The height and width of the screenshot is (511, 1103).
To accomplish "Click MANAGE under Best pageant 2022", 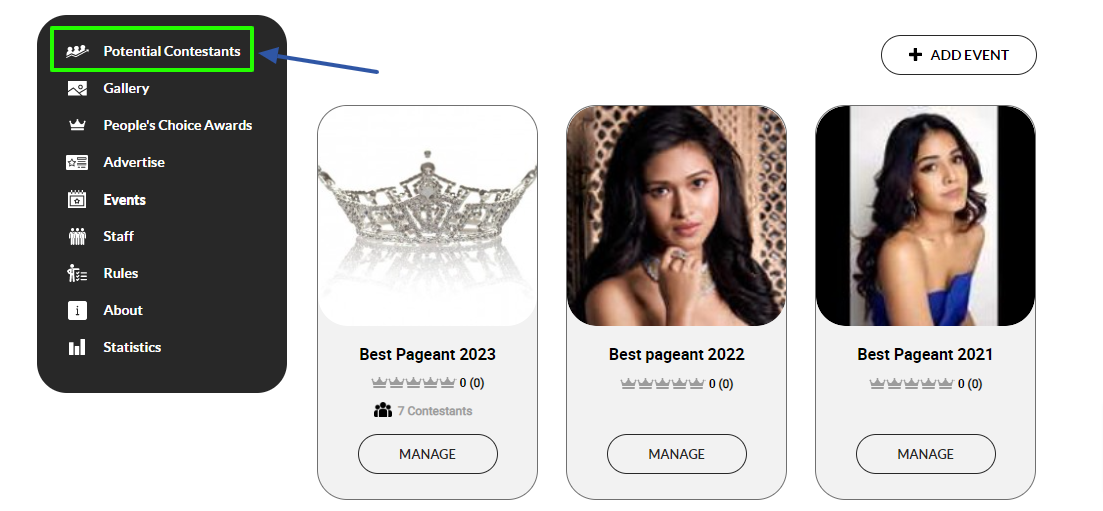I will [677, 454].
